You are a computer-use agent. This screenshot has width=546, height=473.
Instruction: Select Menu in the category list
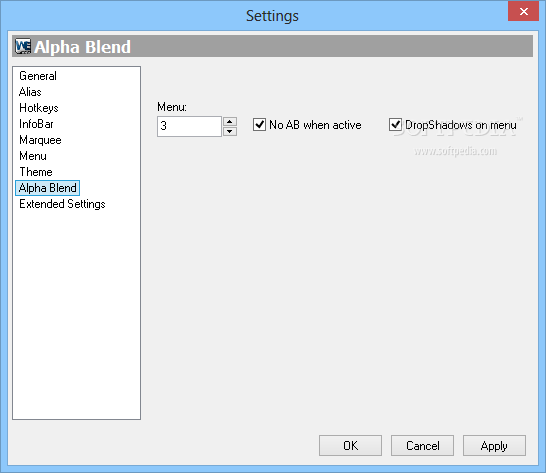33,156
